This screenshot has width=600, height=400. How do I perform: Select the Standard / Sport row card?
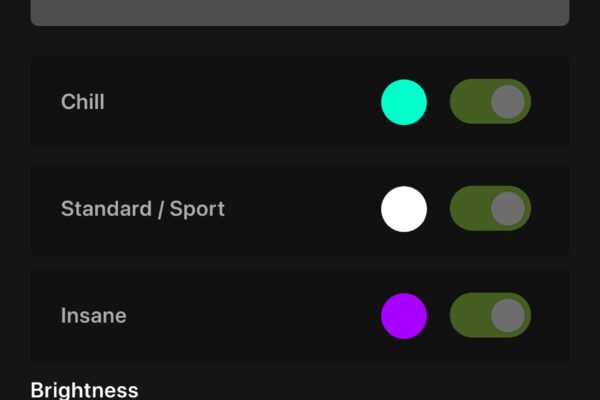coord(300,209)
